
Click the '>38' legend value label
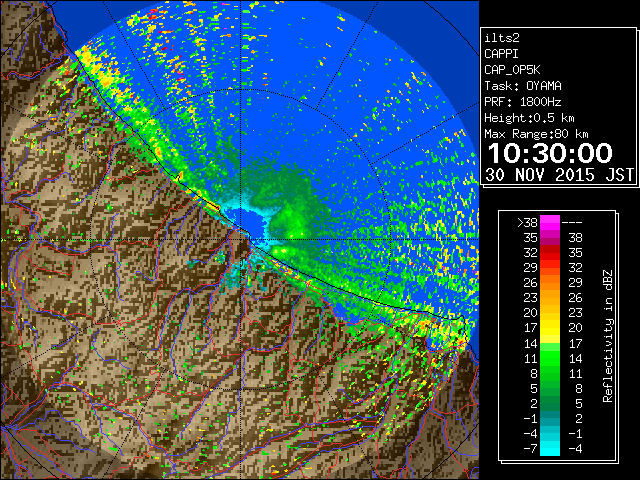(x=527, y=223)
